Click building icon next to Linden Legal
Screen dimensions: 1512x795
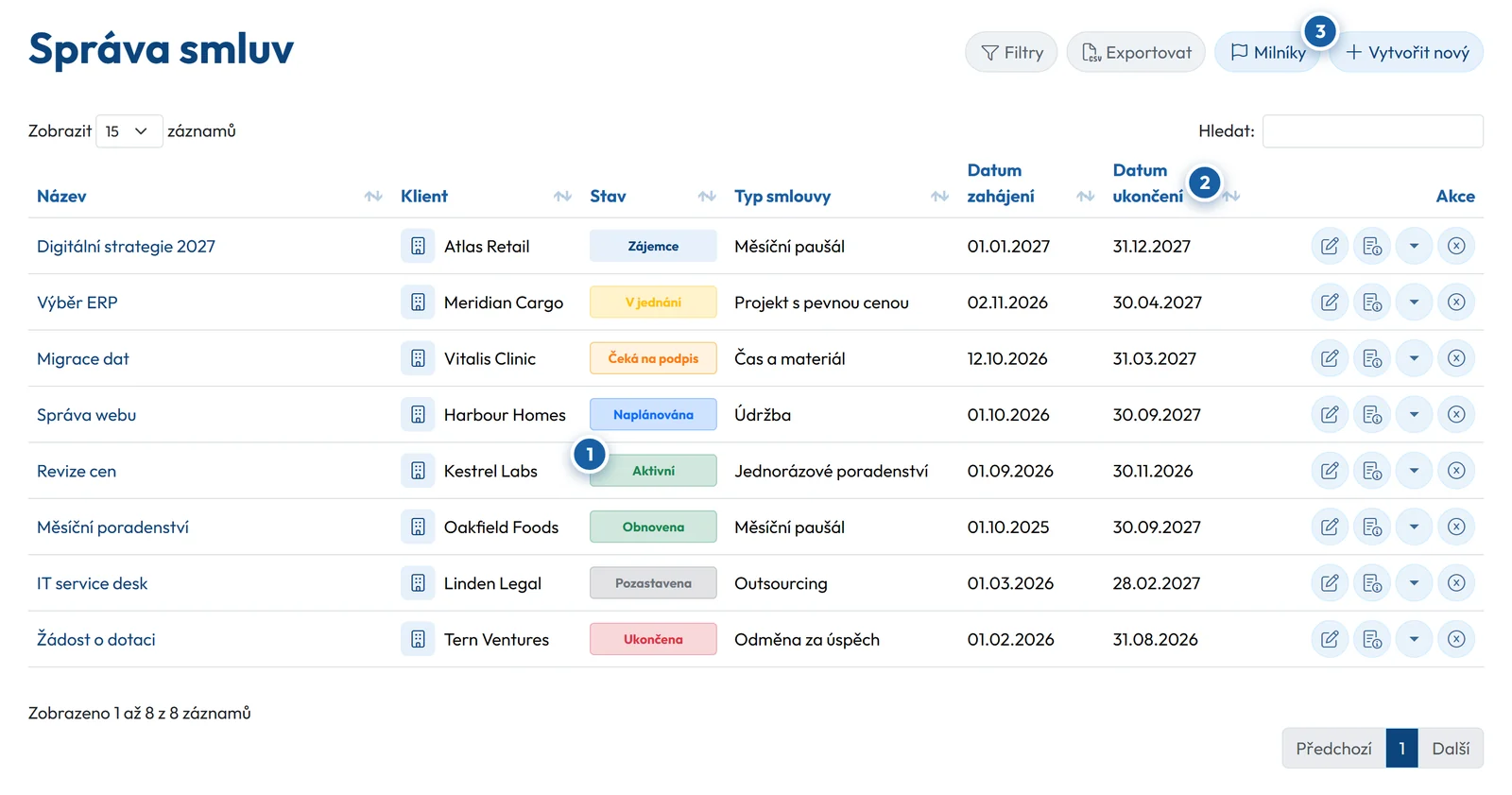pos(418,583)
